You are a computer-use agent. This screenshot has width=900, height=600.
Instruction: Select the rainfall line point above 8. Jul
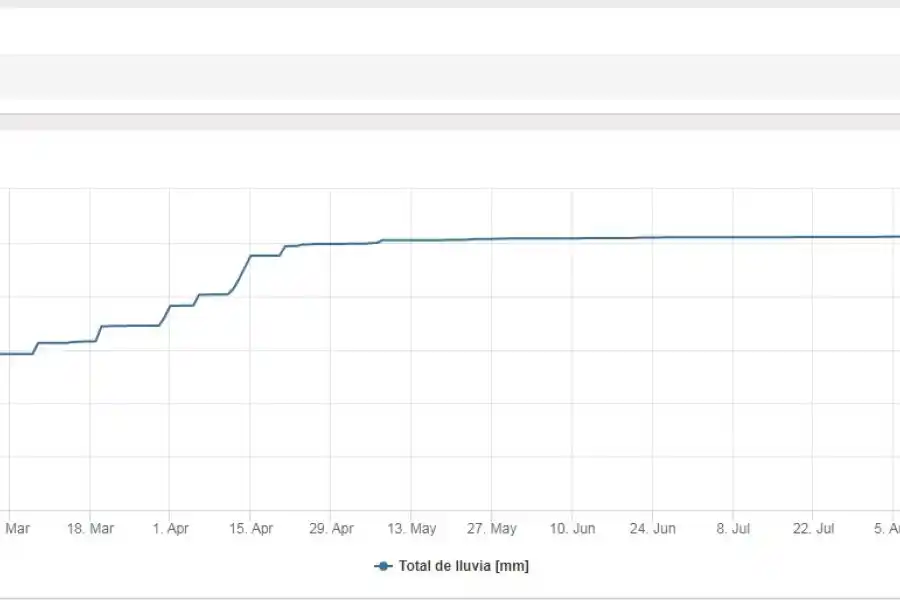click(x=733, y=237)
